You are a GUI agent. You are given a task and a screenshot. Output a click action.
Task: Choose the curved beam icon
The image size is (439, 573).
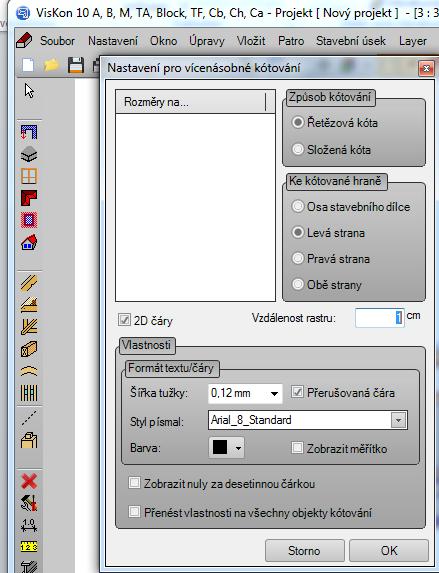(x=29, y=371)
